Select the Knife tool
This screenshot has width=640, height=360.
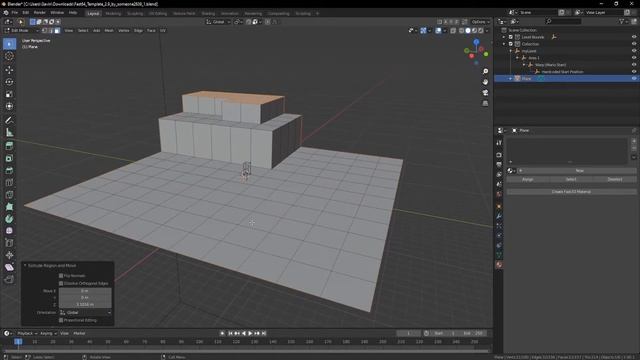point(9,194)
